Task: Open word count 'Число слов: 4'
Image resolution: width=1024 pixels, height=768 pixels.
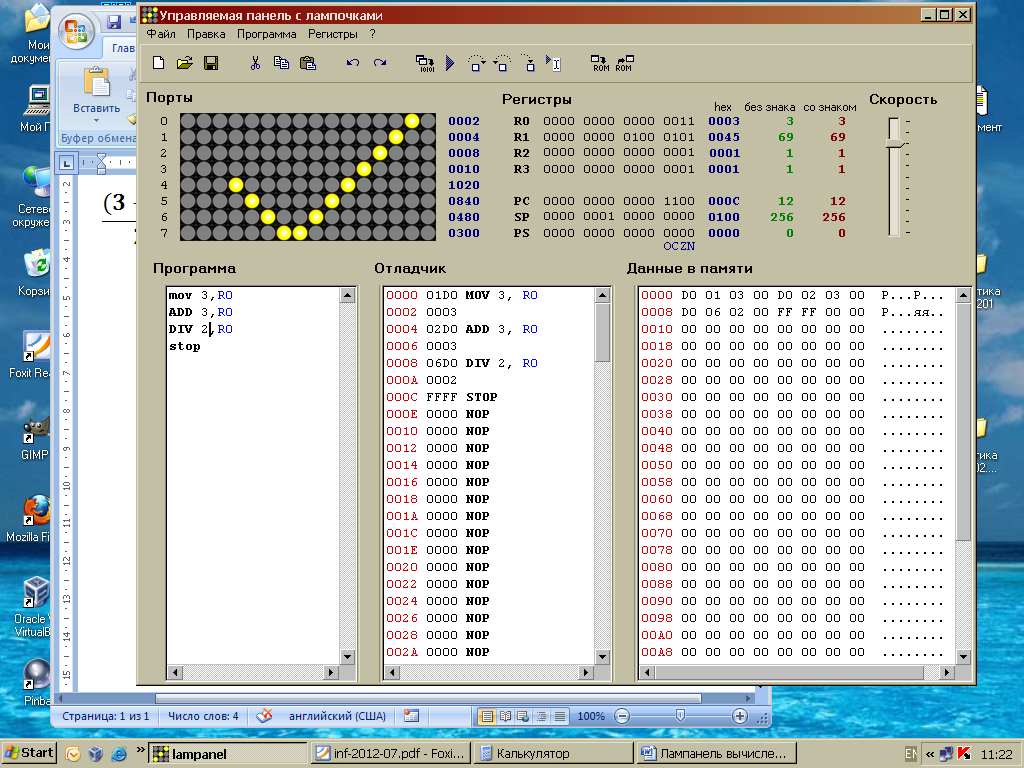Action: click(203, 716)
